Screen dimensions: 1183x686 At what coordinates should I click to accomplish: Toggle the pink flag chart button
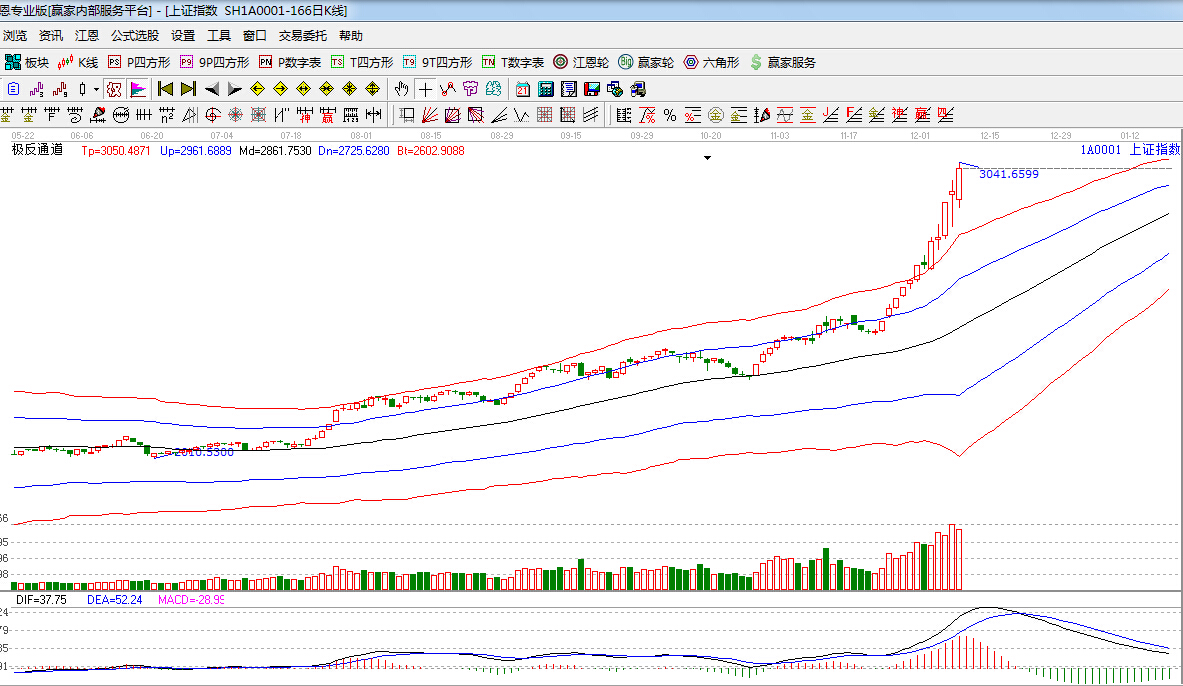coord(137,89)
